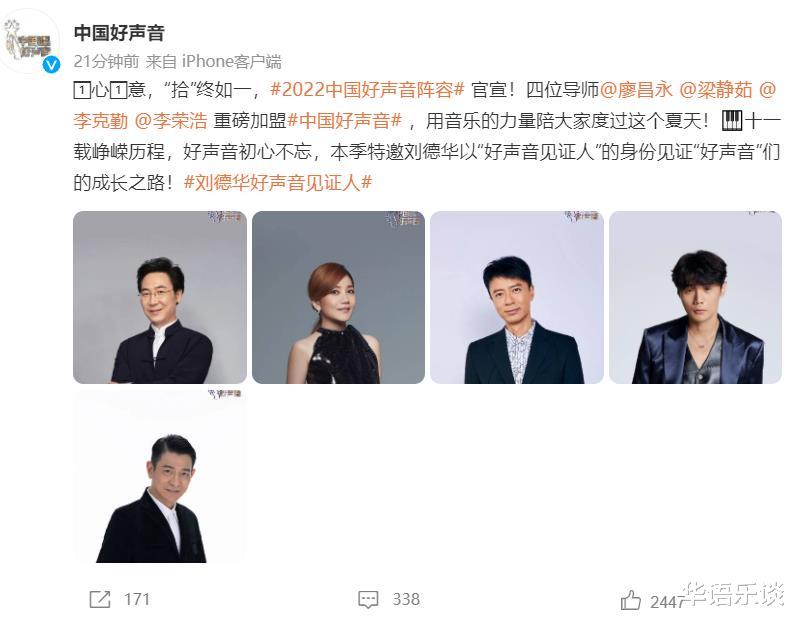
Task: View photo of man in satin blazer
Action: (x=696, y=297)
